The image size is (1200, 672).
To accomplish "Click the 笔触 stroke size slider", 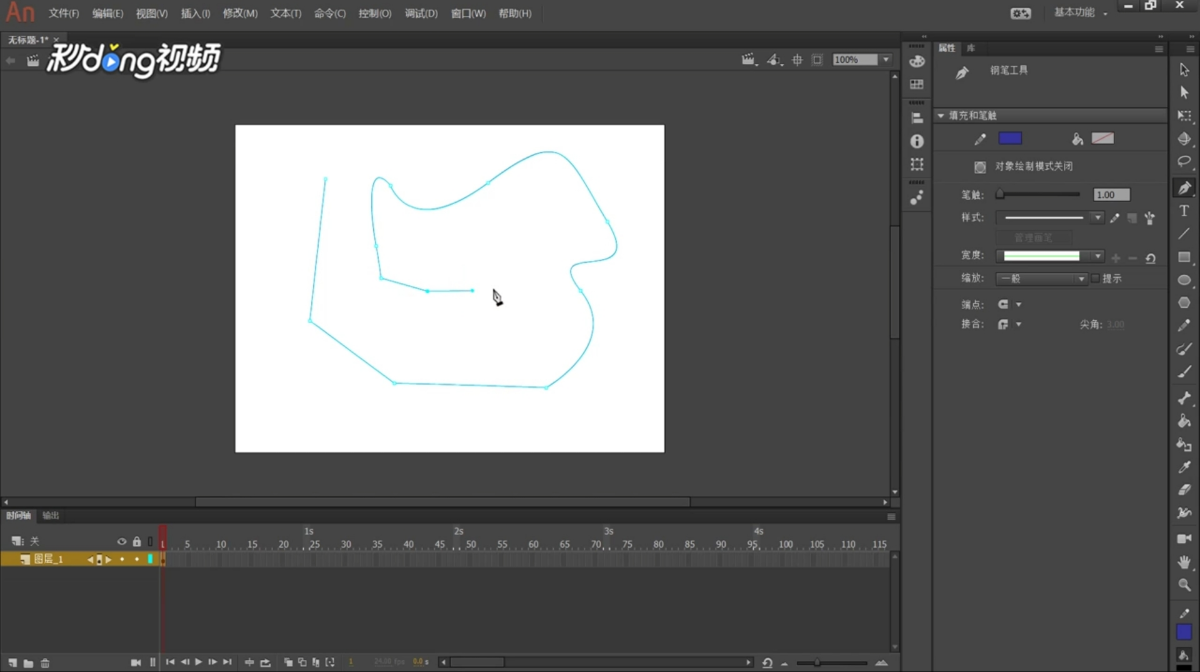I will pyautogui.click(x=1040, y=194).
